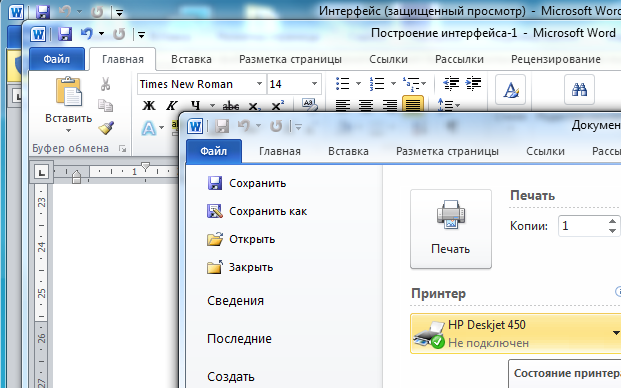
Task: Click Redo icon in the Построение интерфейса-1 window
Action: click(119, 34)
